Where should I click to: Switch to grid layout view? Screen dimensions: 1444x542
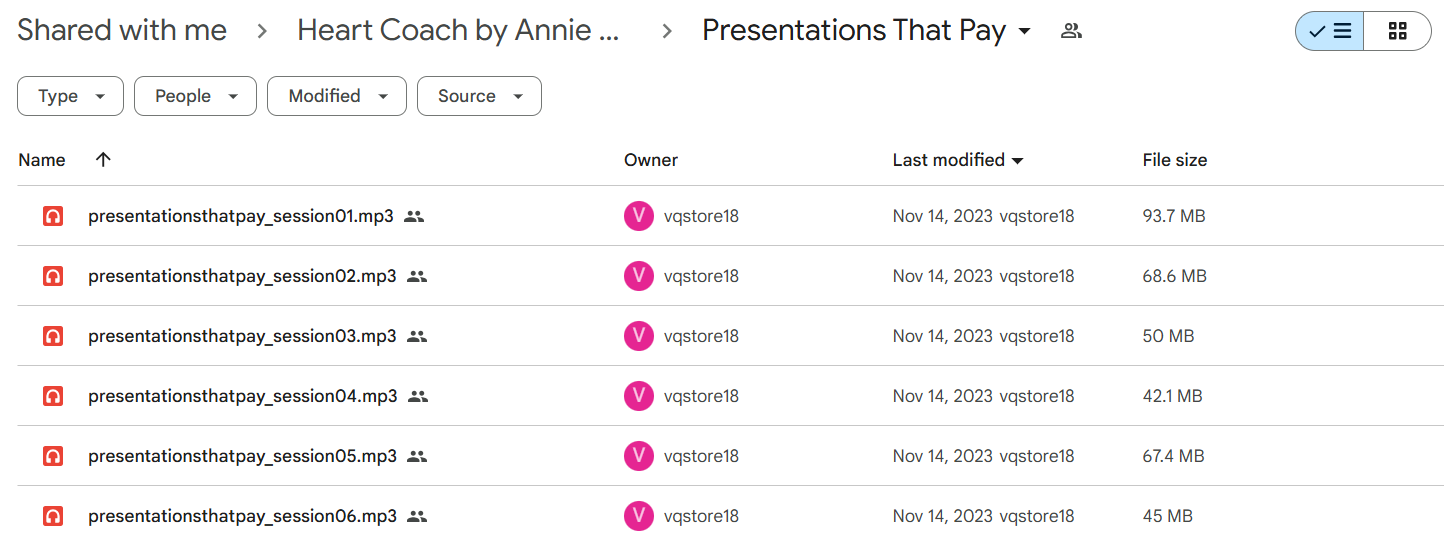coord(1398,31)
